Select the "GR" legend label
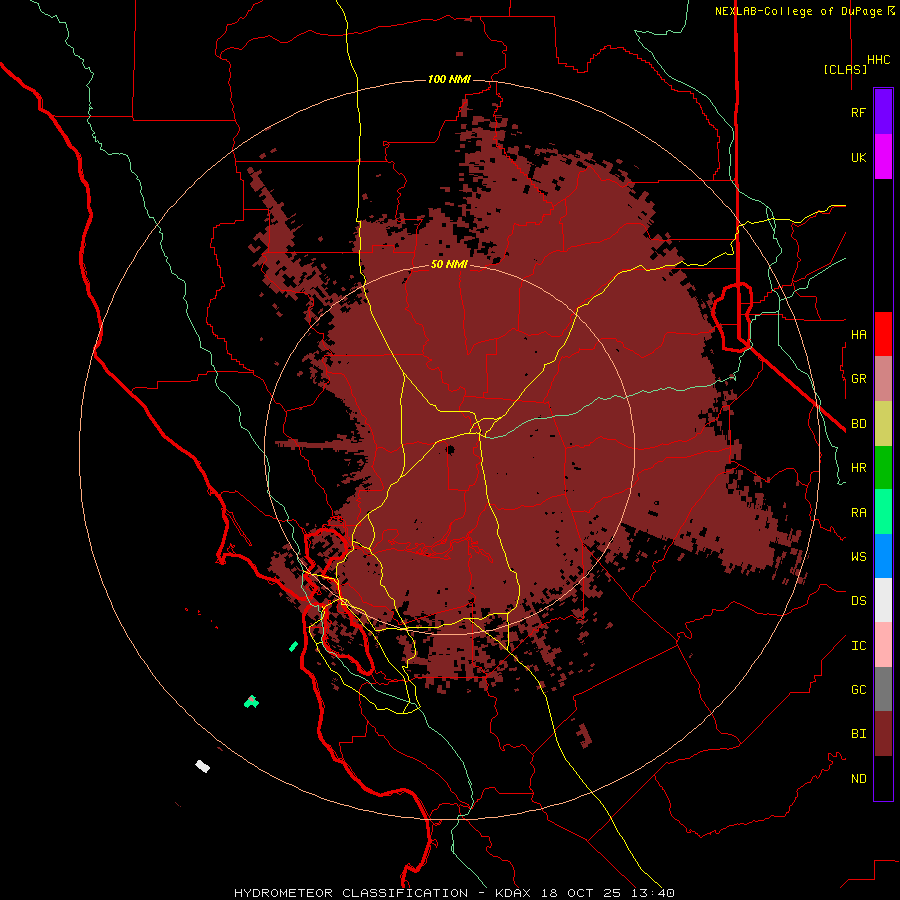 [x=858, y=379]
